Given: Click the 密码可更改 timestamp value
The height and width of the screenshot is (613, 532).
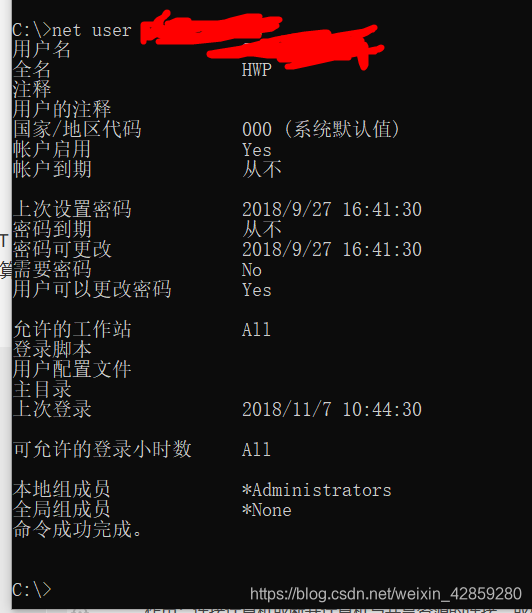Looking at the screenshot, I should point(332,249).
